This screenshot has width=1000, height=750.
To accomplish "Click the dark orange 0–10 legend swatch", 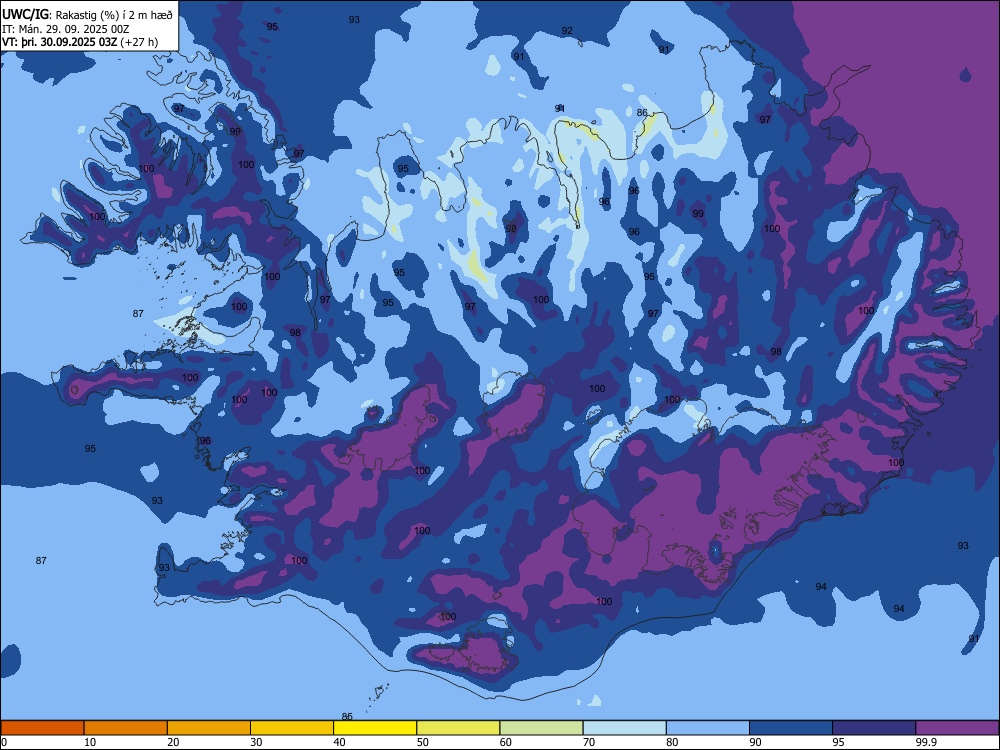I will pos(42,728).
